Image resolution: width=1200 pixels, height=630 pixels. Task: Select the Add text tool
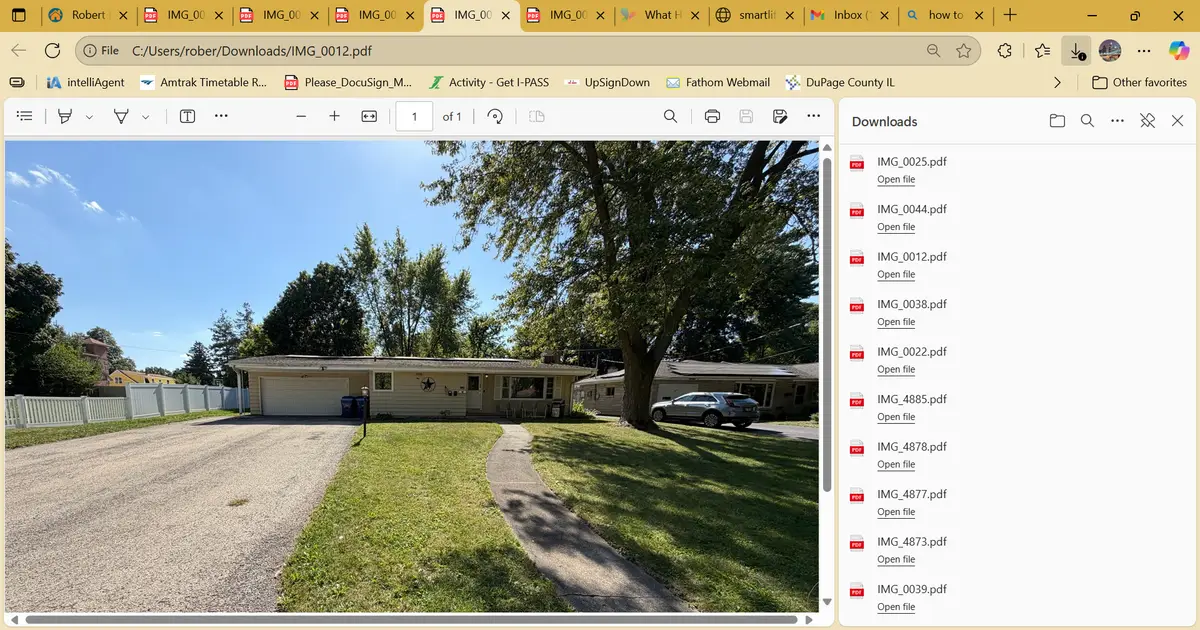click(x=187, y=117)
